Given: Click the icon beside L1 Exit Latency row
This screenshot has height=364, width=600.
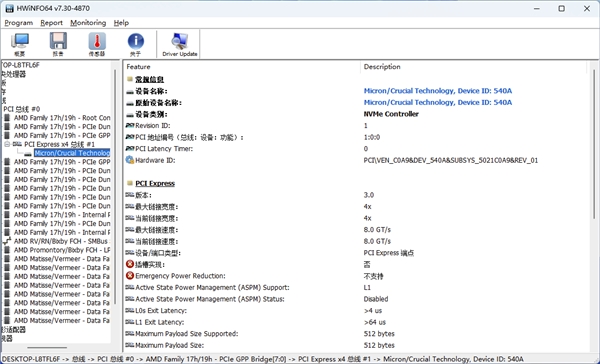Looking at the screenshot, I should (130, 322).
